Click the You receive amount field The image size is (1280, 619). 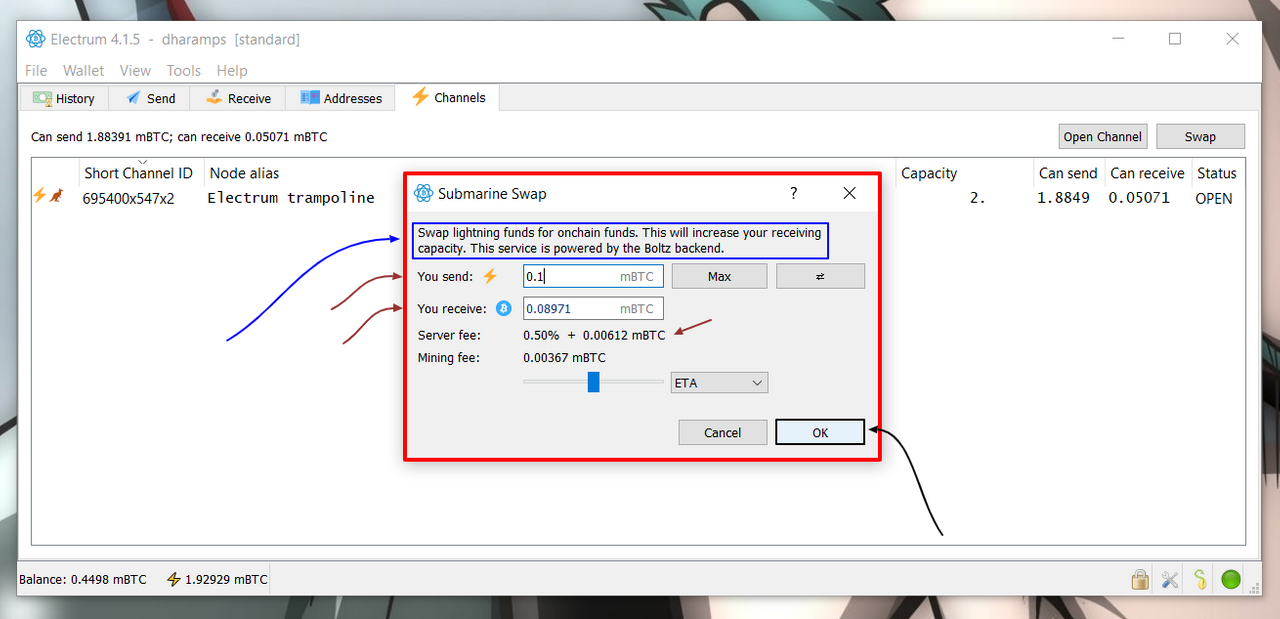click(x=593, y=308)
